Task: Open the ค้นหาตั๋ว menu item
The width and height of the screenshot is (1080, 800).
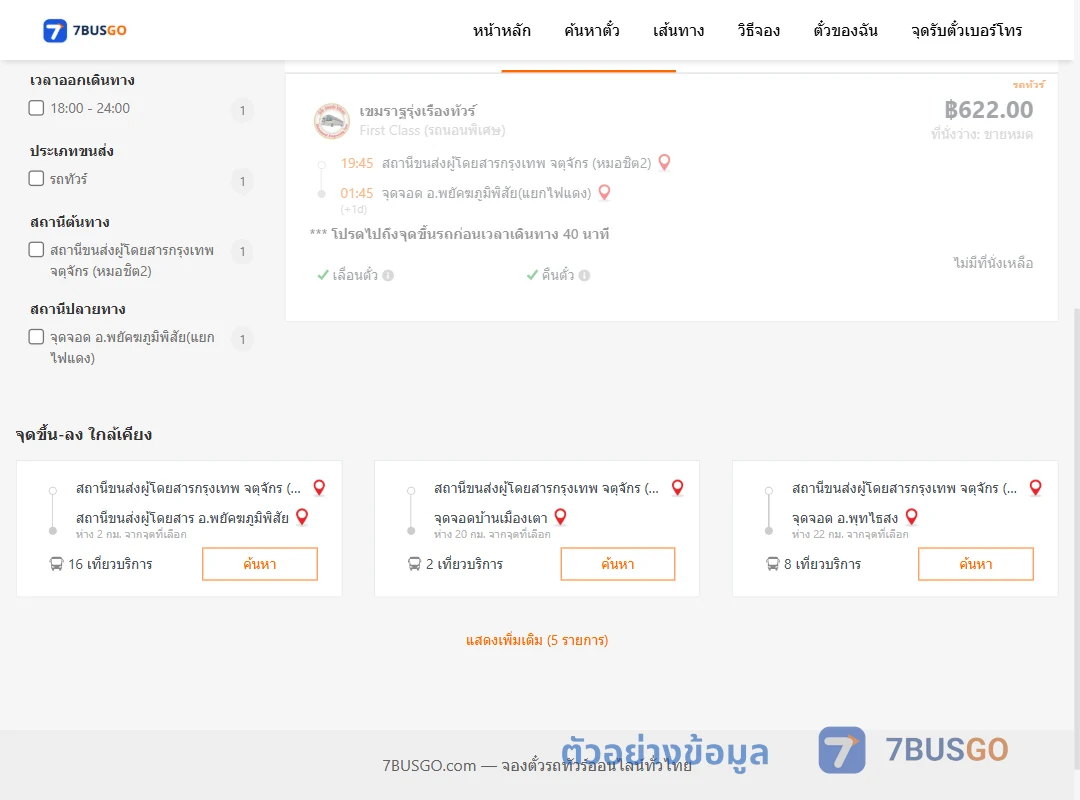Action: [592, 30]
